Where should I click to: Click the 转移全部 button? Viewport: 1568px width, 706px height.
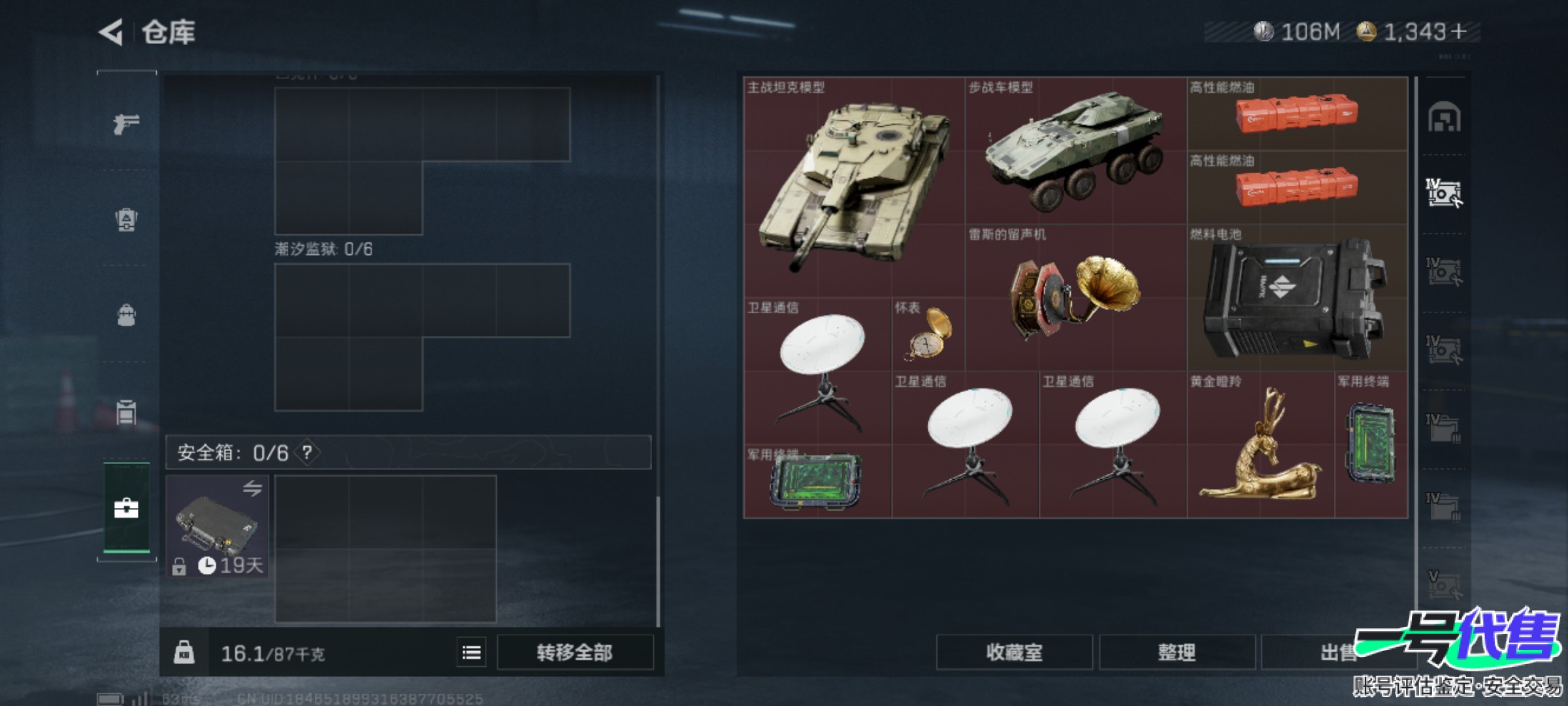click(x=575, y=652)
